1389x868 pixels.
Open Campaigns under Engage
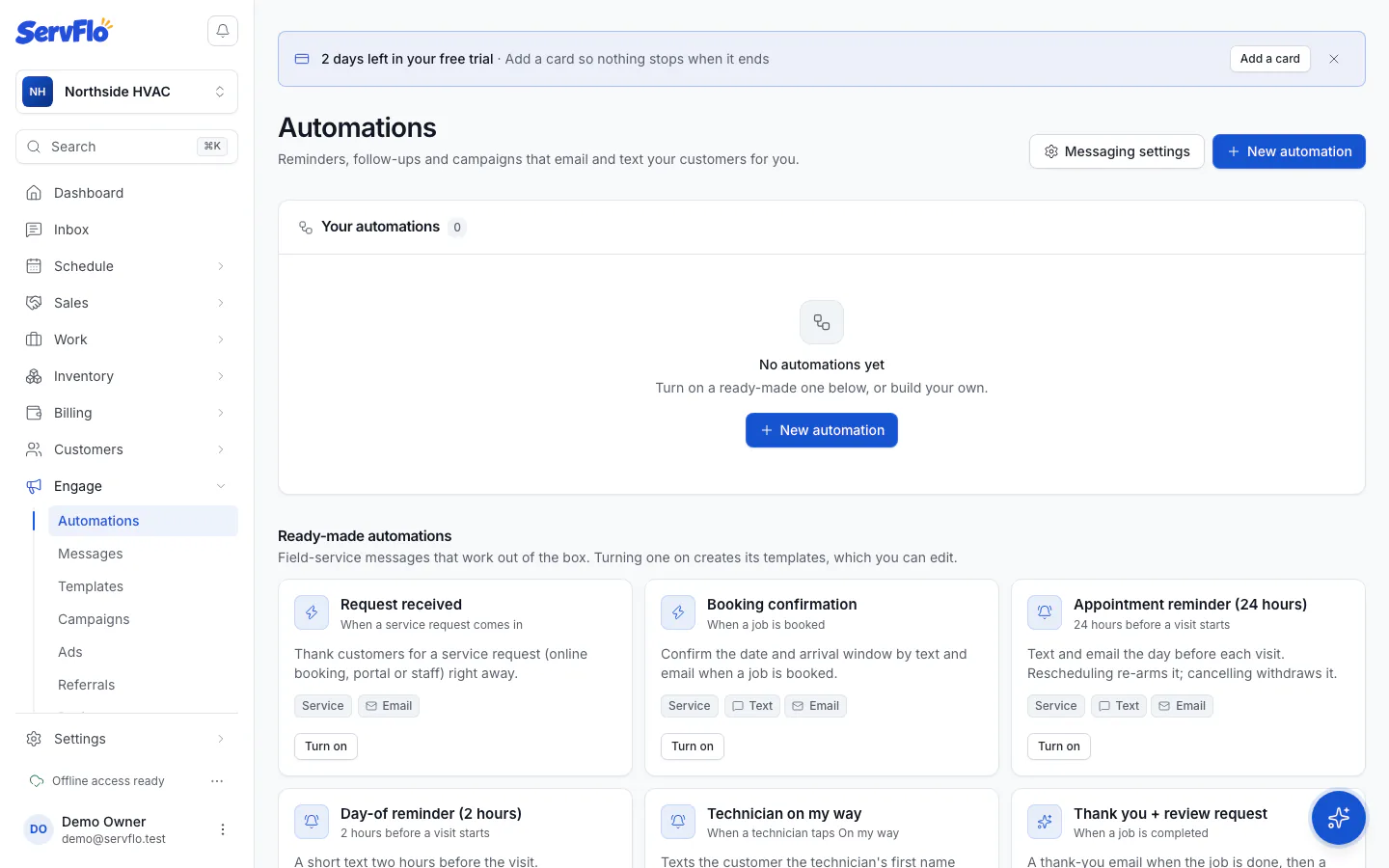point(143,619)
